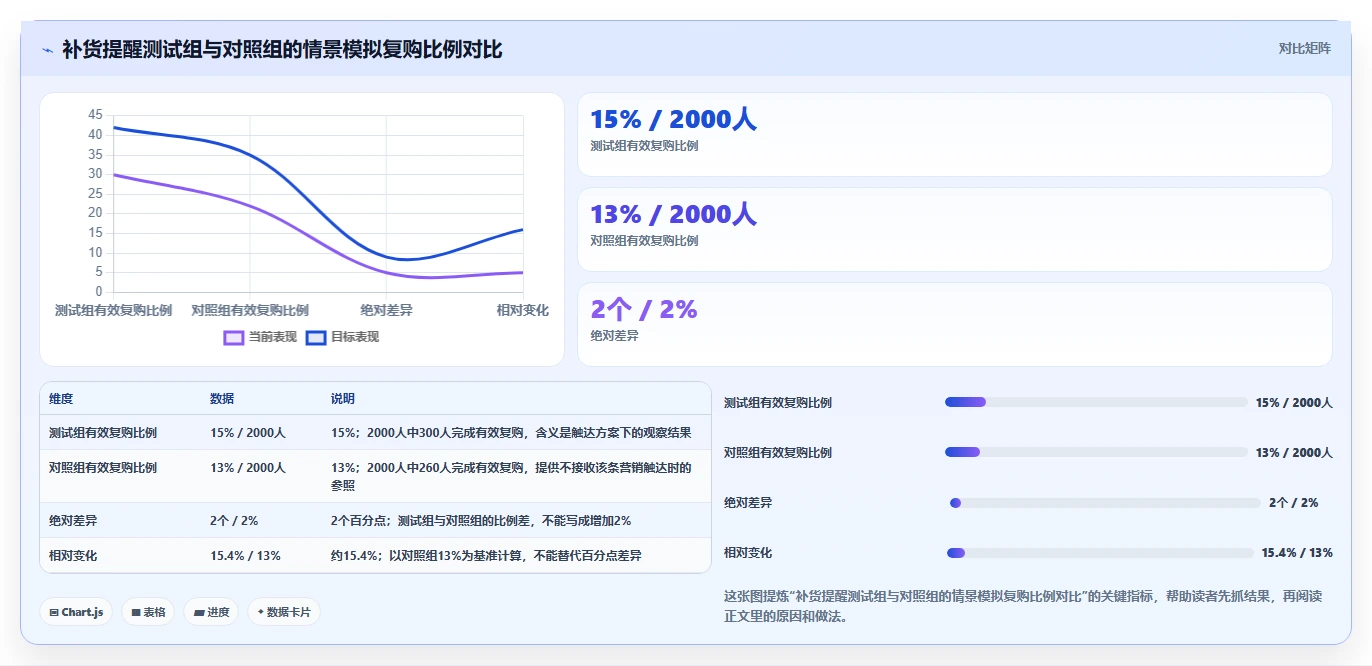
Task: Click the 相对变化 progress bar
Action: point(1100,553)
